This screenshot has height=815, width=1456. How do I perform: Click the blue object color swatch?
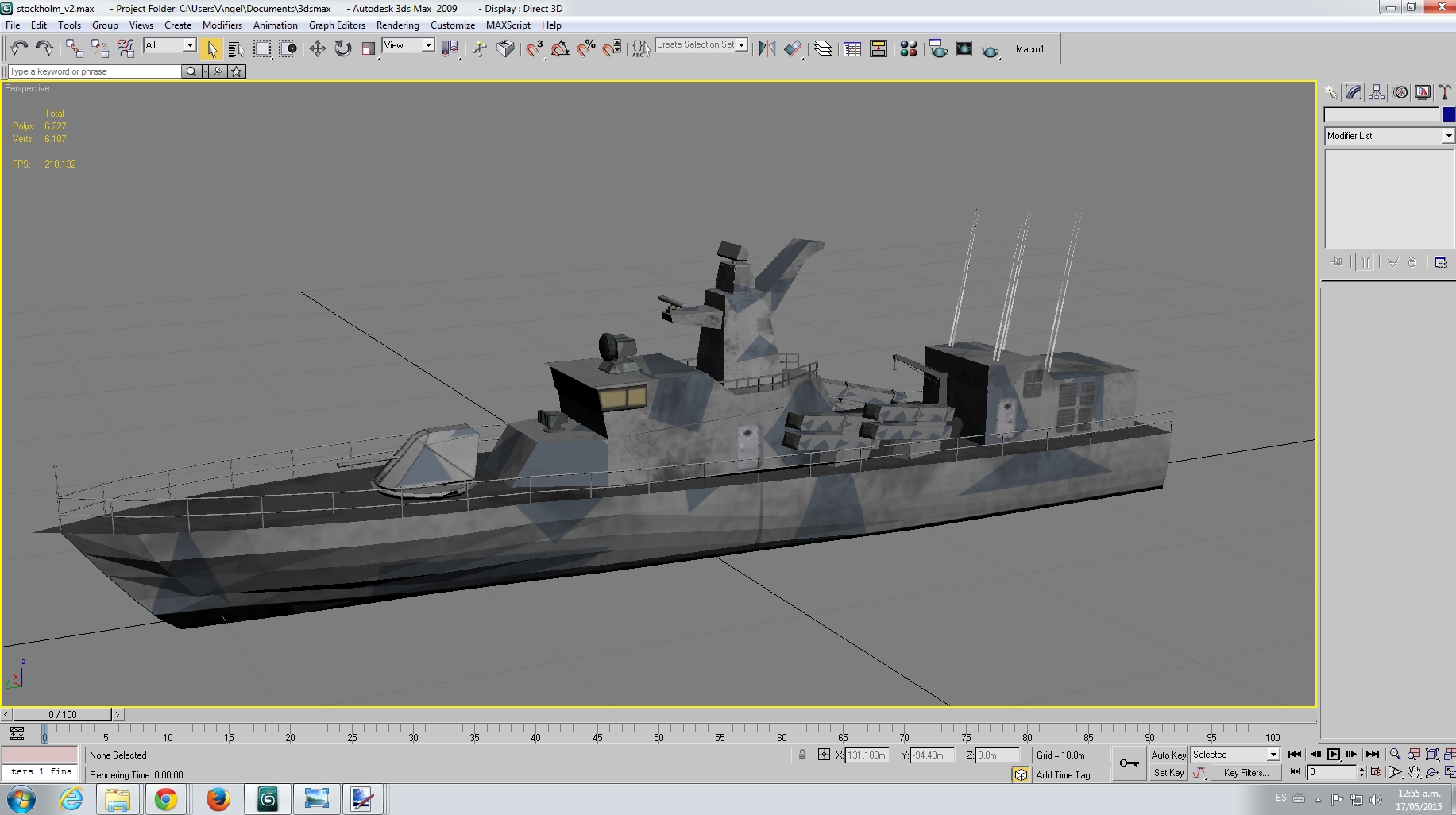1450,115
